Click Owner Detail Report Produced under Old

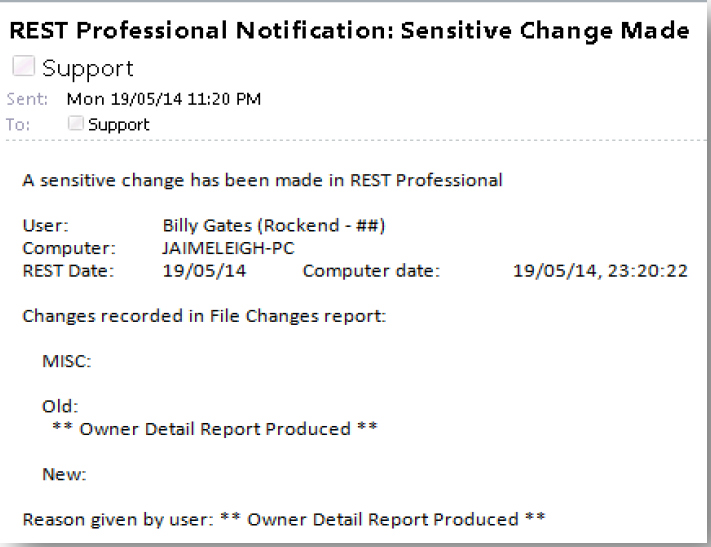215,429
